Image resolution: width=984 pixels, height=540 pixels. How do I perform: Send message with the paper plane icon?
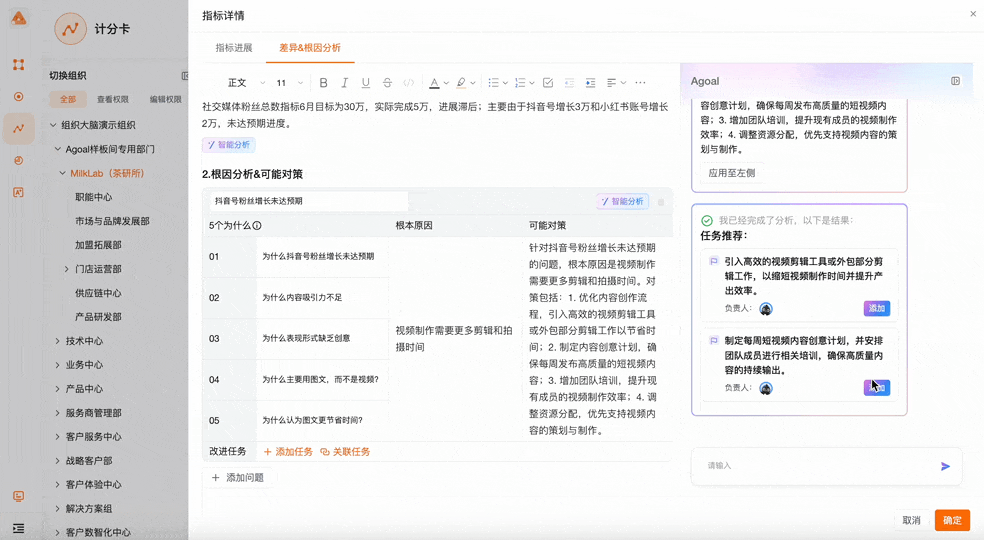coord(945,466)
